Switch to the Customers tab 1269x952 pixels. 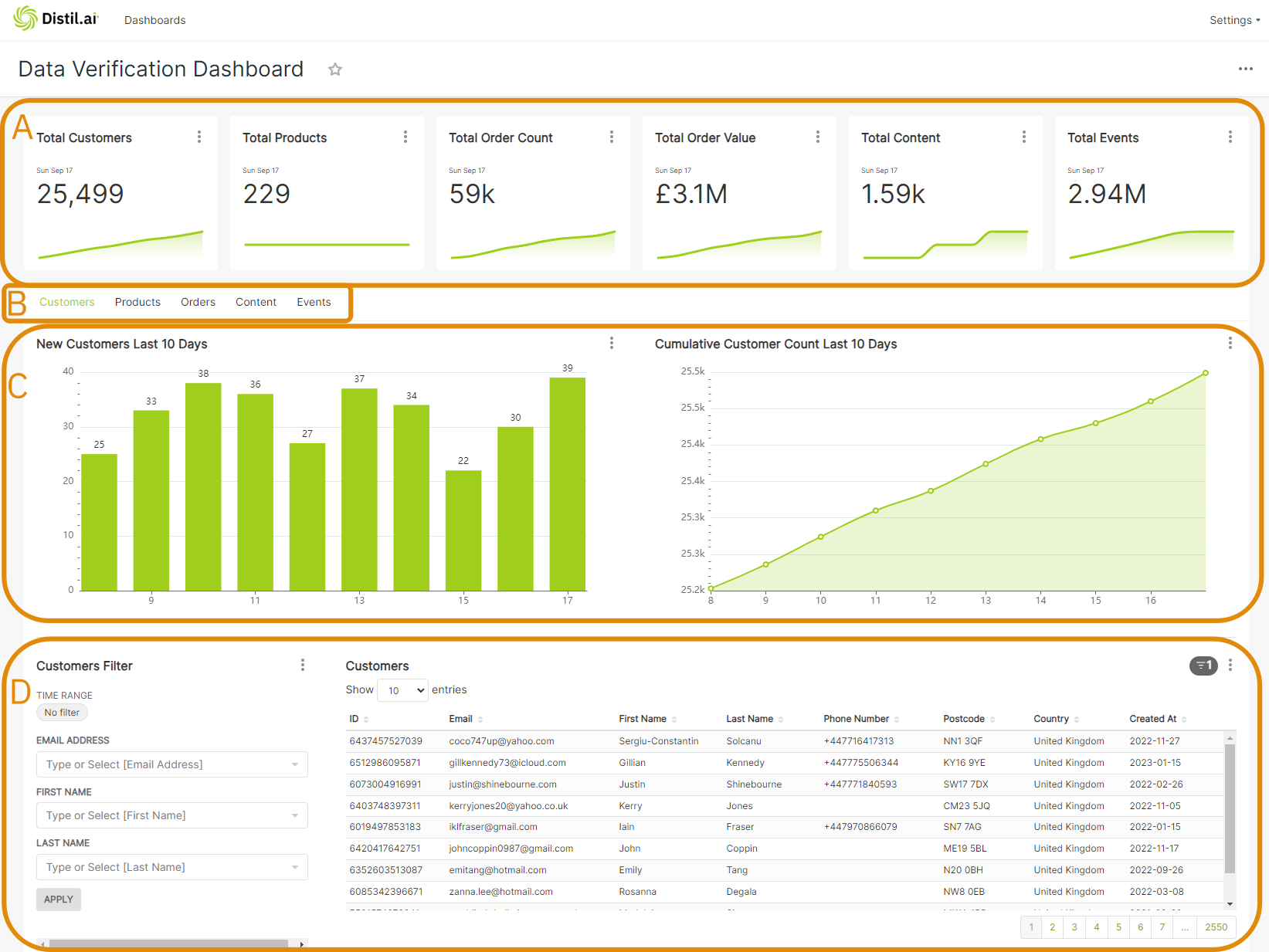click(x=67, y=302)
